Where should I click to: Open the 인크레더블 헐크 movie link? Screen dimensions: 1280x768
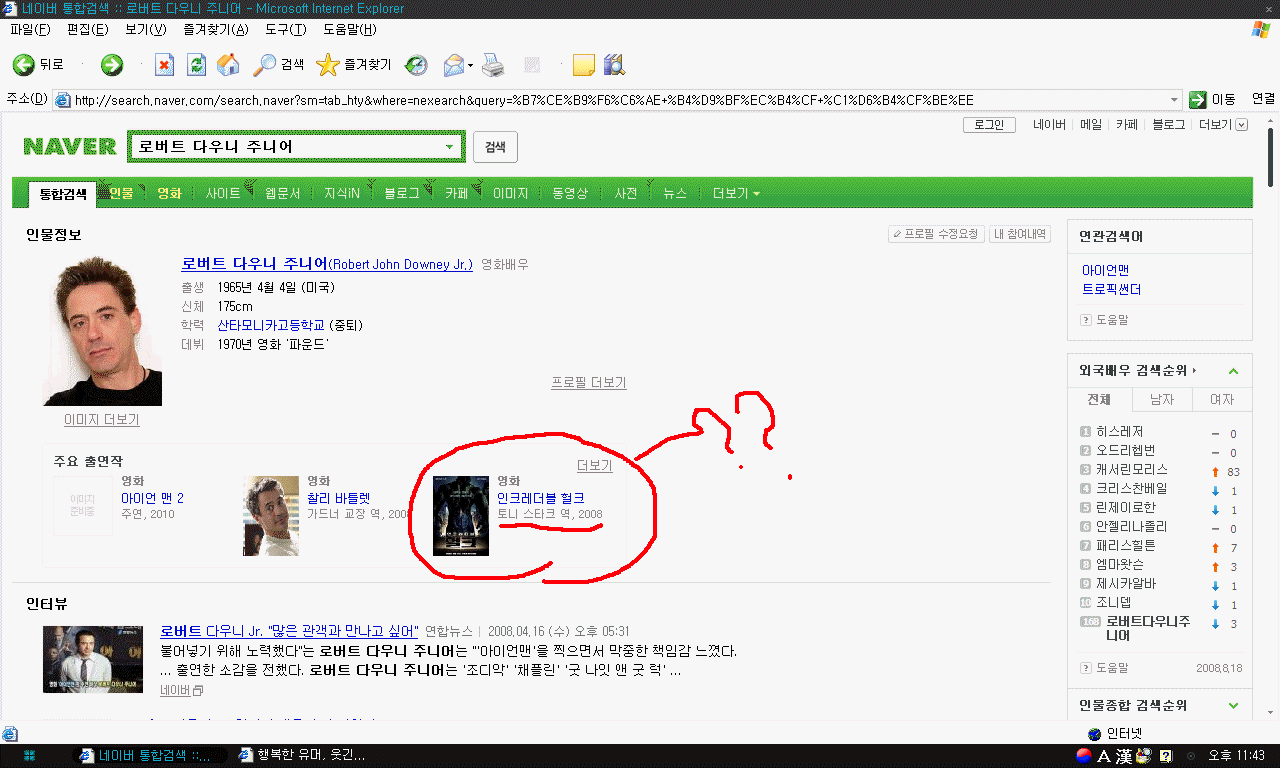click(x=540, y=498)
